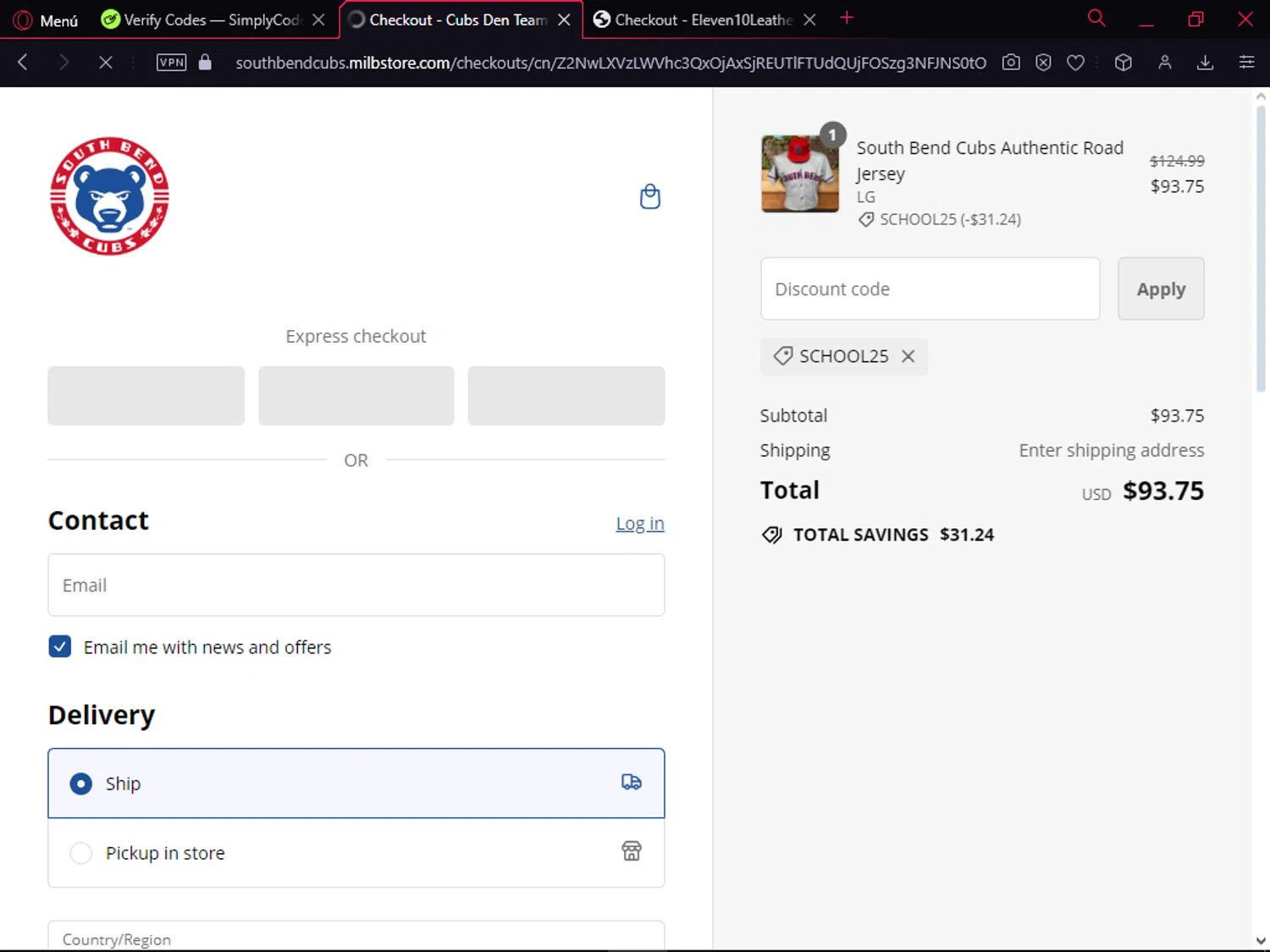Go forward to the next page
Viewport: 1270px width, 952px height.
[63, 62]
